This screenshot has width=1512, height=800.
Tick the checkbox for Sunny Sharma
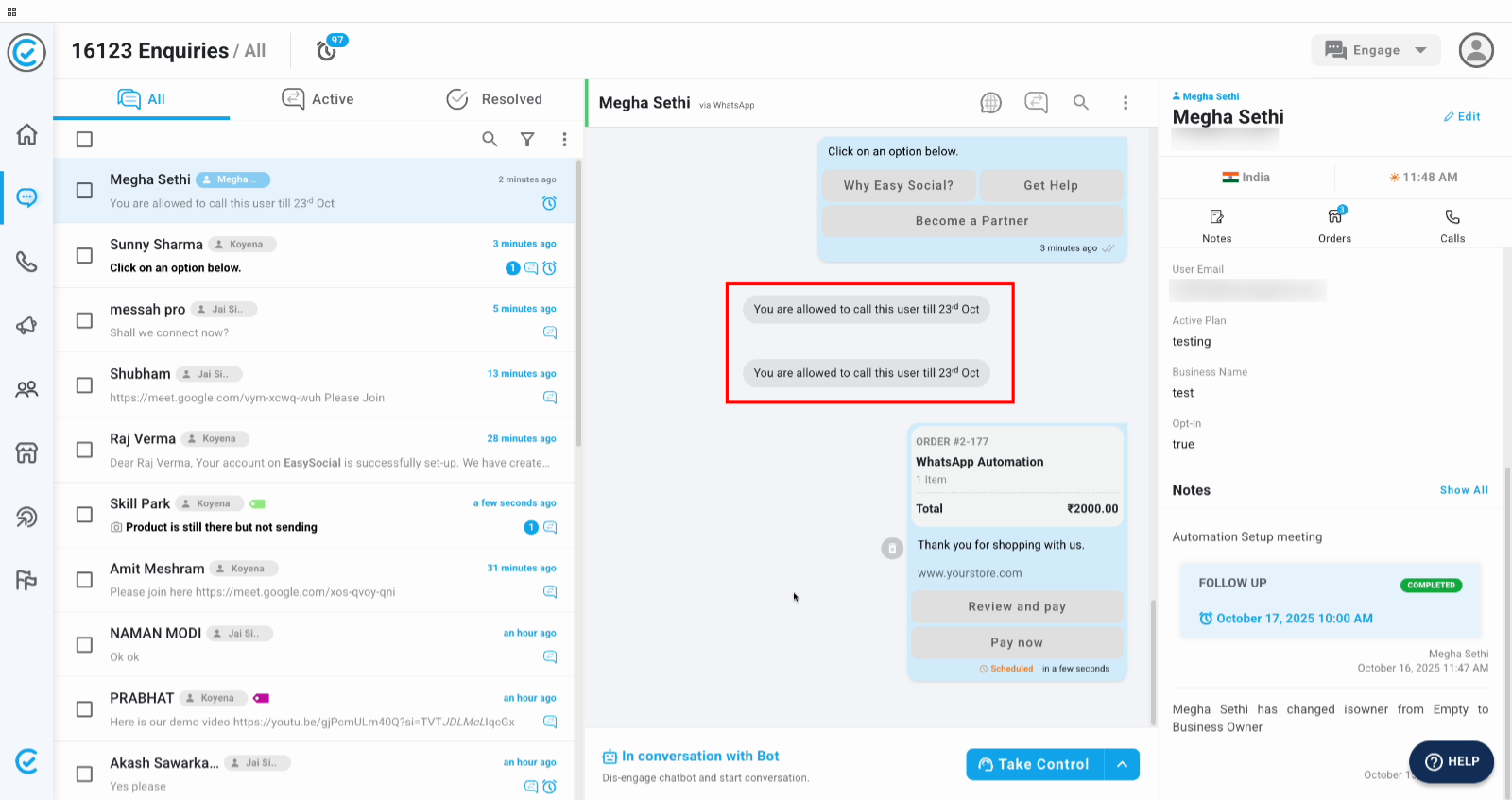pos(84,256)
